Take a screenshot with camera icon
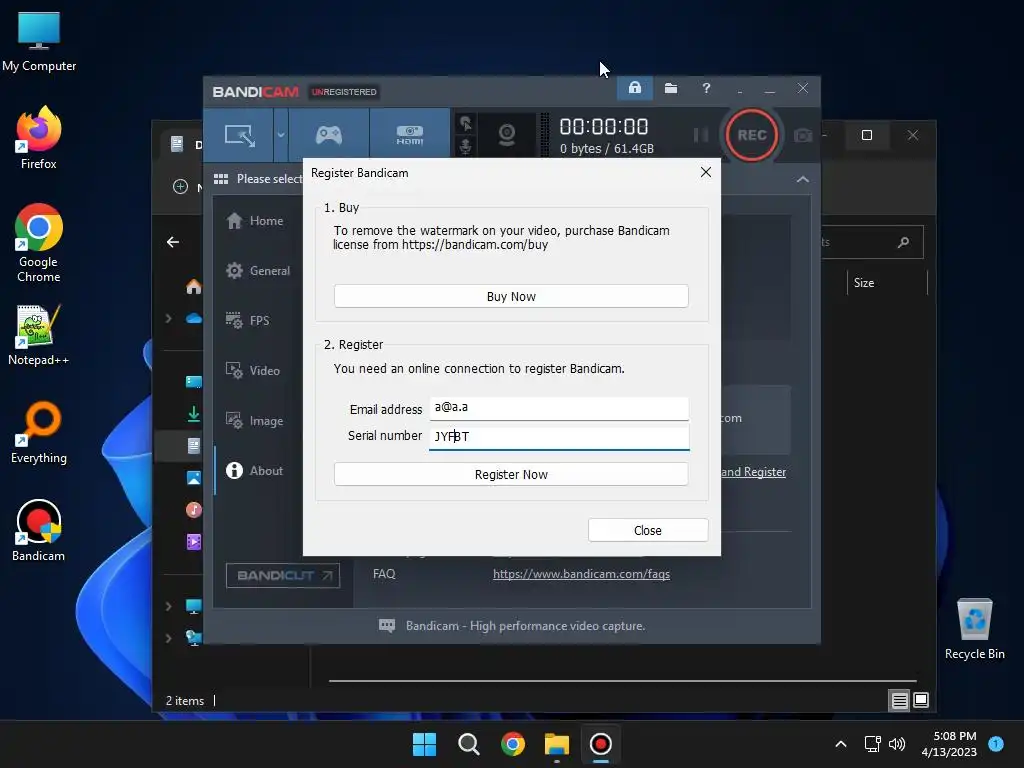1024x768 pixels. [803, 135]
